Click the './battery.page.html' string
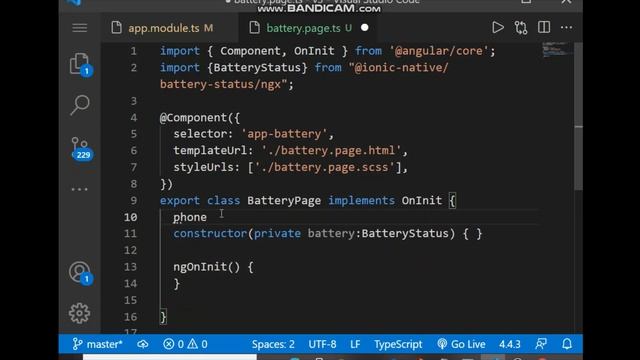The width and height of the screenshot is (640, 360). (x=331, y=151)
